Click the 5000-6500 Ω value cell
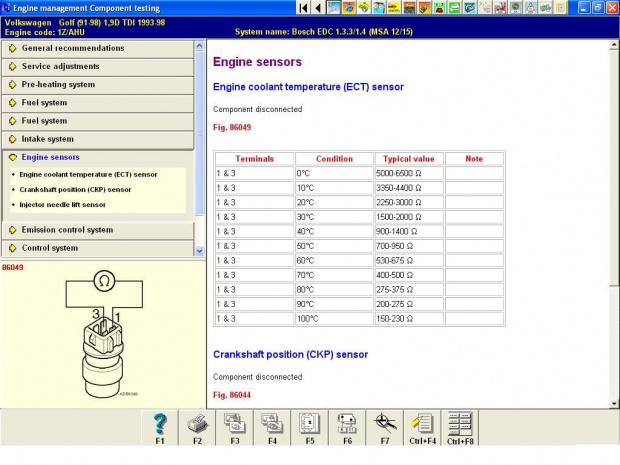The height and width of the screenshot is (465, 620). point(409,174)
